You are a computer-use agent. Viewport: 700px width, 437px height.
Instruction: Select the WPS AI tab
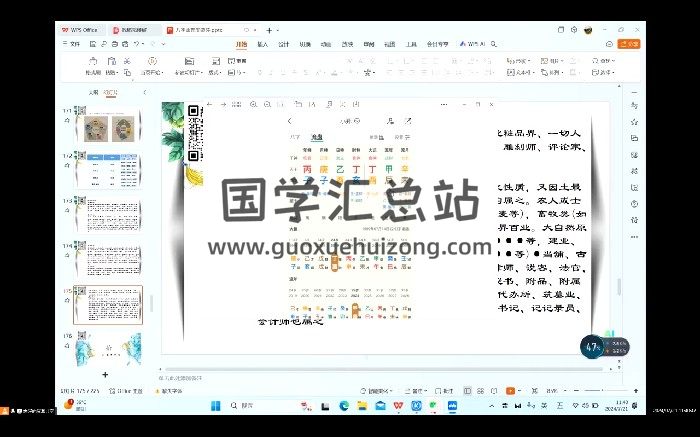tap(472, 44)
